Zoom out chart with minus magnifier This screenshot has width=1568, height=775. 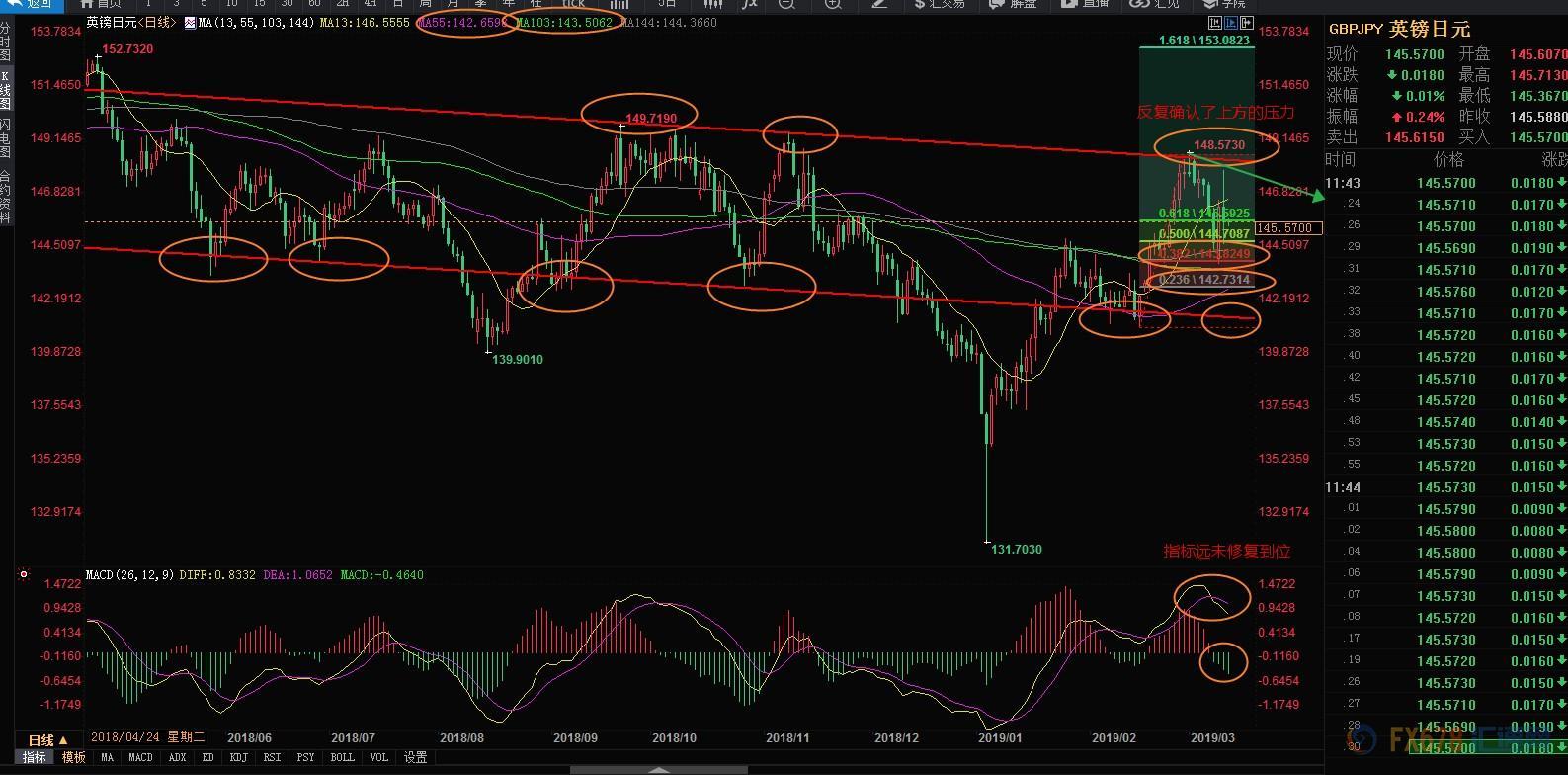[786, 3]
